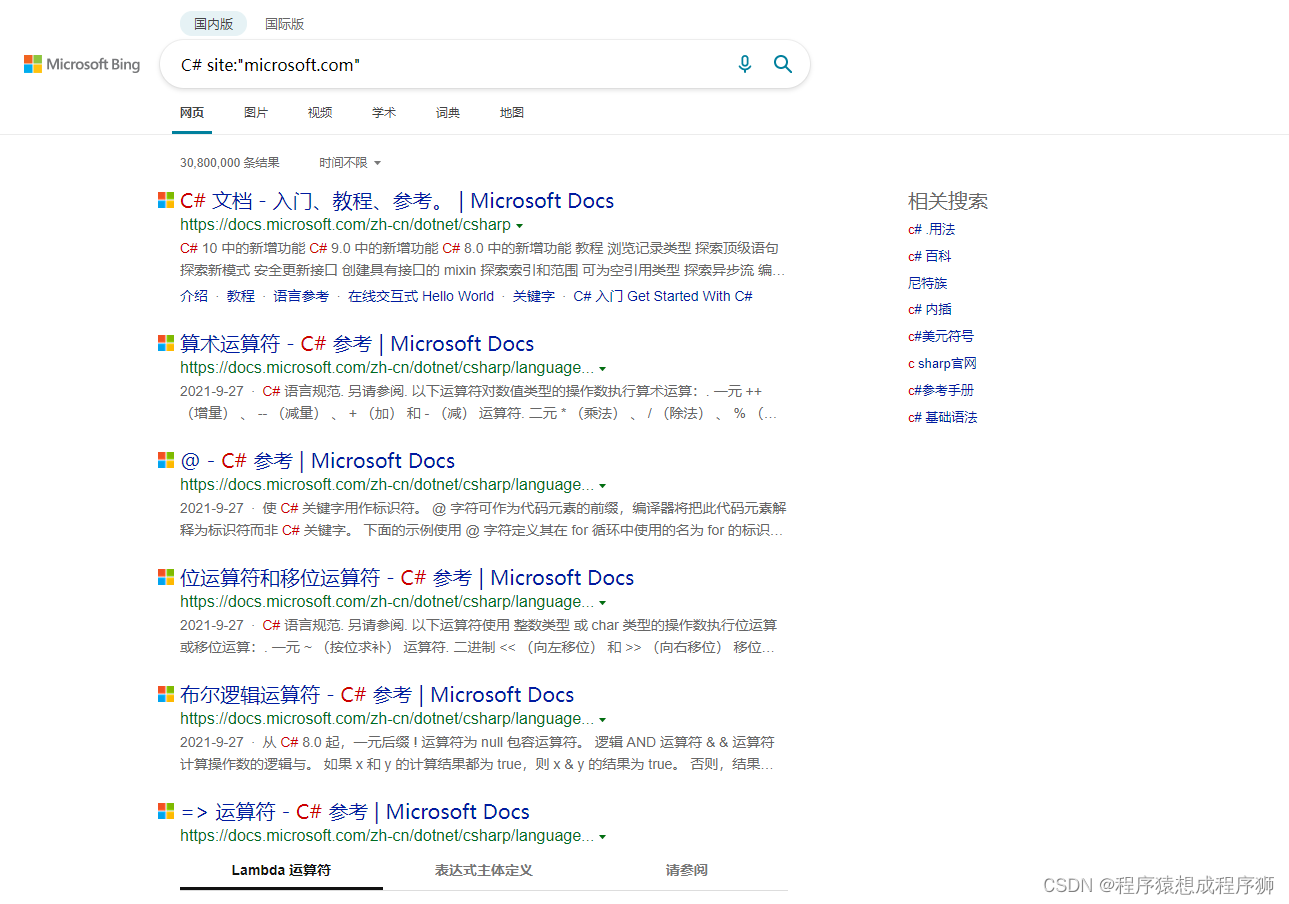Click the 语言参考 sublink
The height and width of the screenshot is (904, 1289).
pyautogui.click(x=301, y=296)
